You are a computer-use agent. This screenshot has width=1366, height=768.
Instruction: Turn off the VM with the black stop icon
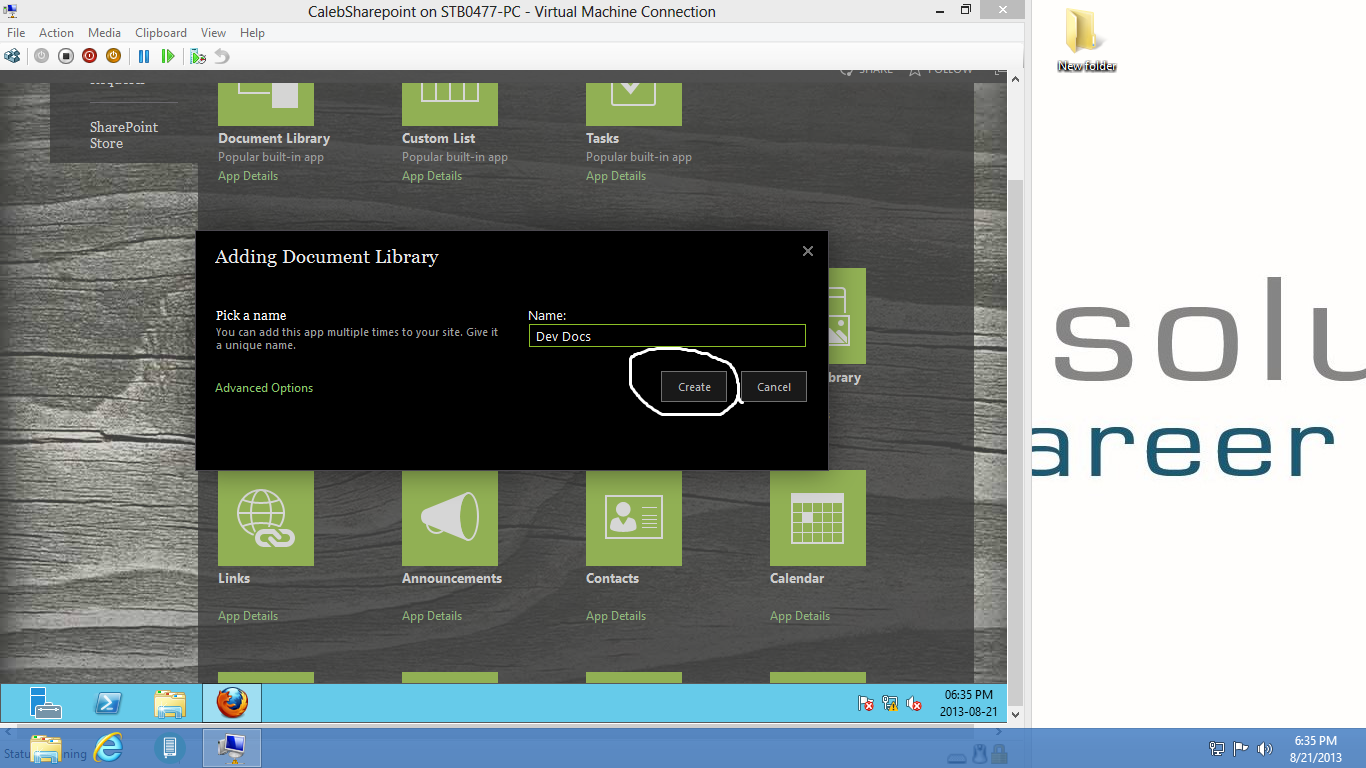tap(65, 56)
